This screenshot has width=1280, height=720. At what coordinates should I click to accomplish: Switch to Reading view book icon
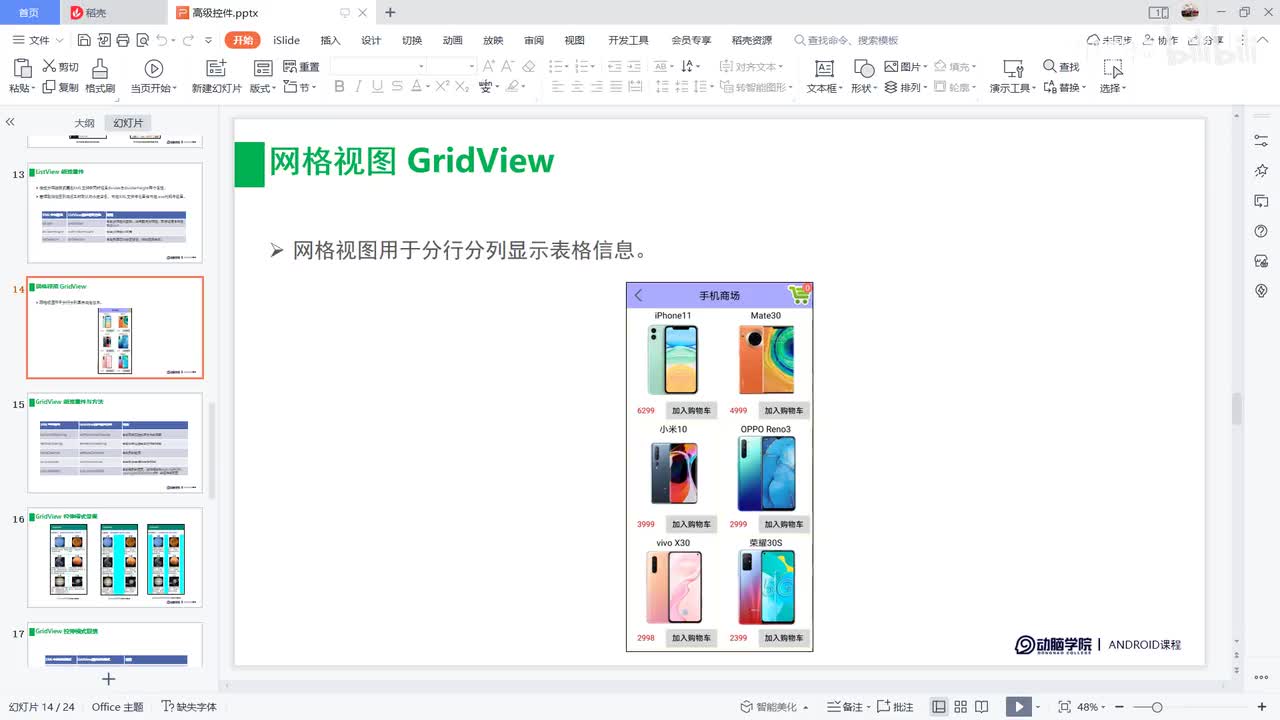point(982,707)
